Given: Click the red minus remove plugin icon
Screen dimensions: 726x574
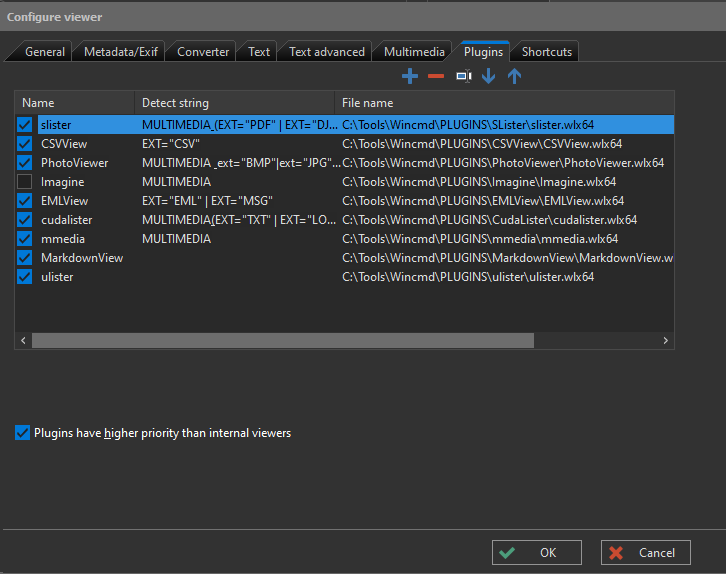Looking at the screenshot, I should (436, 76).
